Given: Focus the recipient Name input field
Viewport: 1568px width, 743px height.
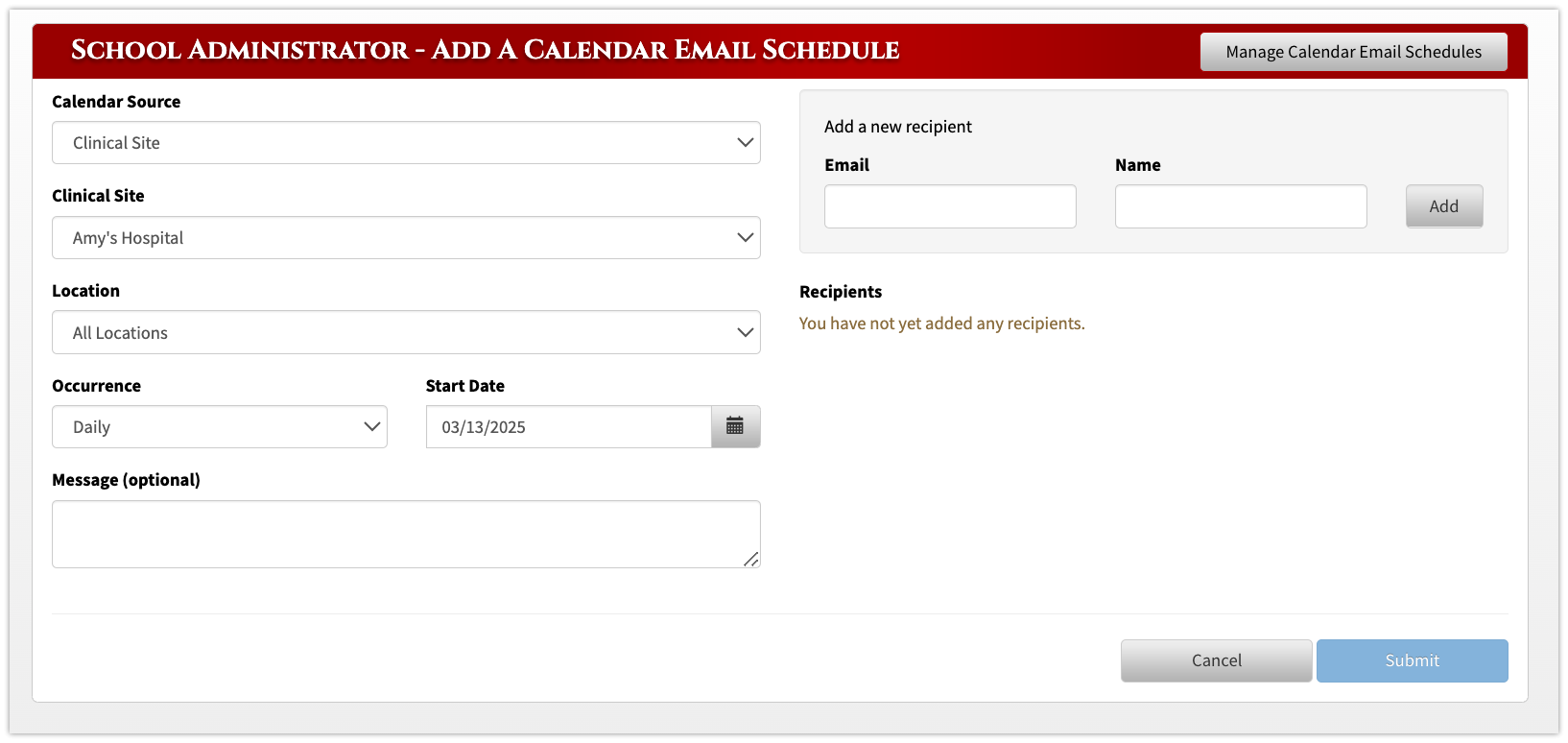Looking at the screenshot, I should 1241,206.
